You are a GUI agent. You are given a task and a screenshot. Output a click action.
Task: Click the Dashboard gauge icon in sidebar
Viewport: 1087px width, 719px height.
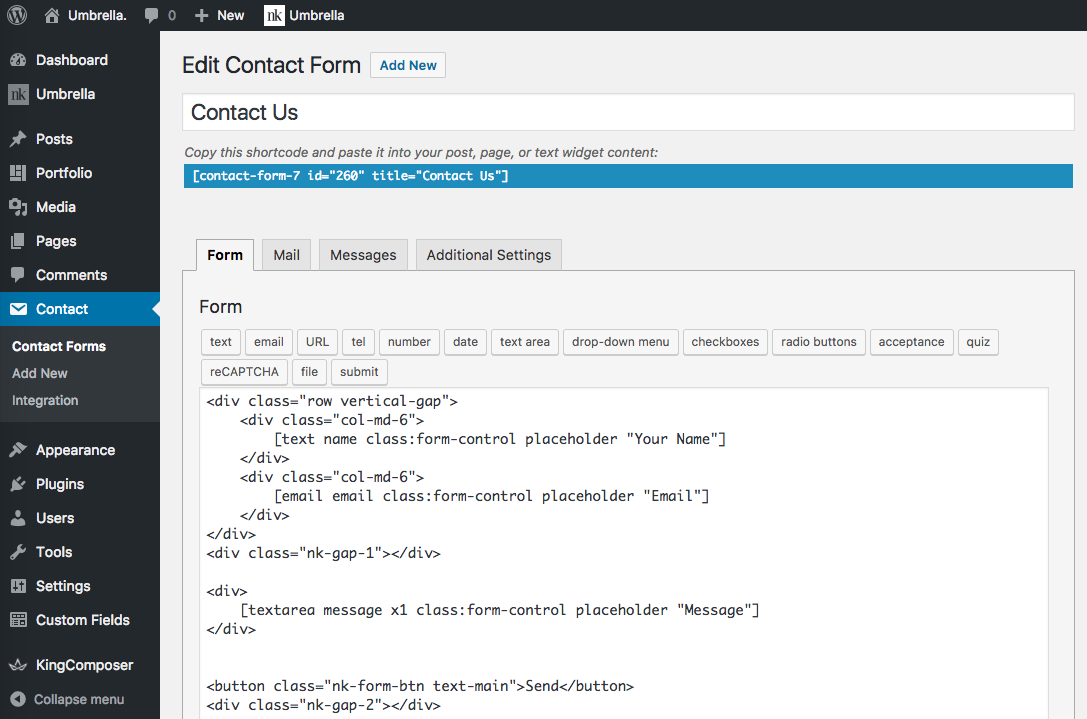click(19, 60)
